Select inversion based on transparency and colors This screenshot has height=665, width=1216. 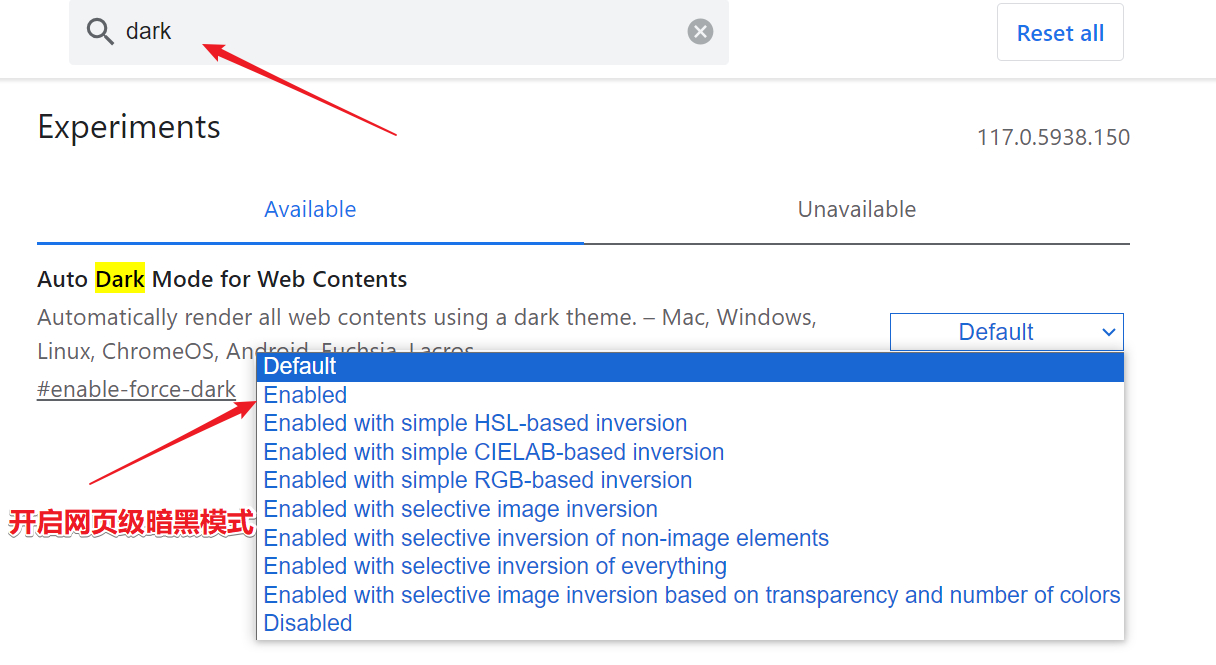pyautogui.click(x=690, y=595)
